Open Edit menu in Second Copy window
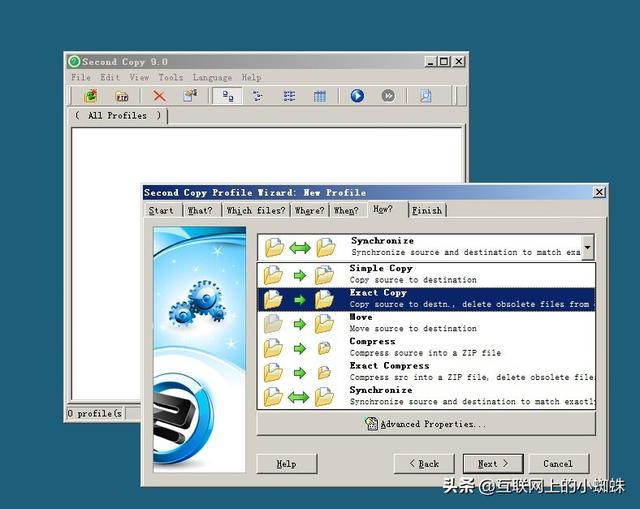Screen dimensions: 640x509 (x=110, y=77)
